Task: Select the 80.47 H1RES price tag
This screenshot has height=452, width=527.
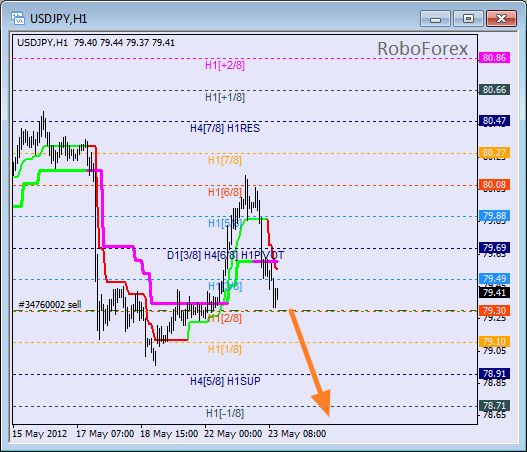Action: (494, 120)
